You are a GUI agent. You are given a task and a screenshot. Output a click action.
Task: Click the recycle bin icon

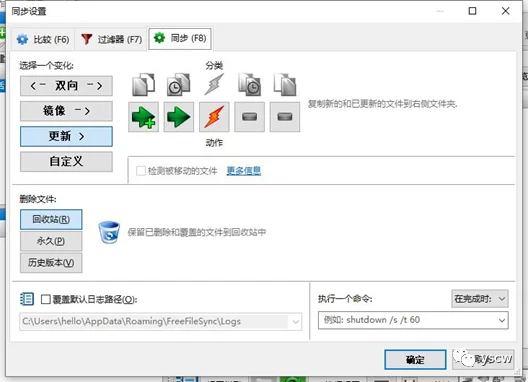pyautogui.click(x=109, y=232)
